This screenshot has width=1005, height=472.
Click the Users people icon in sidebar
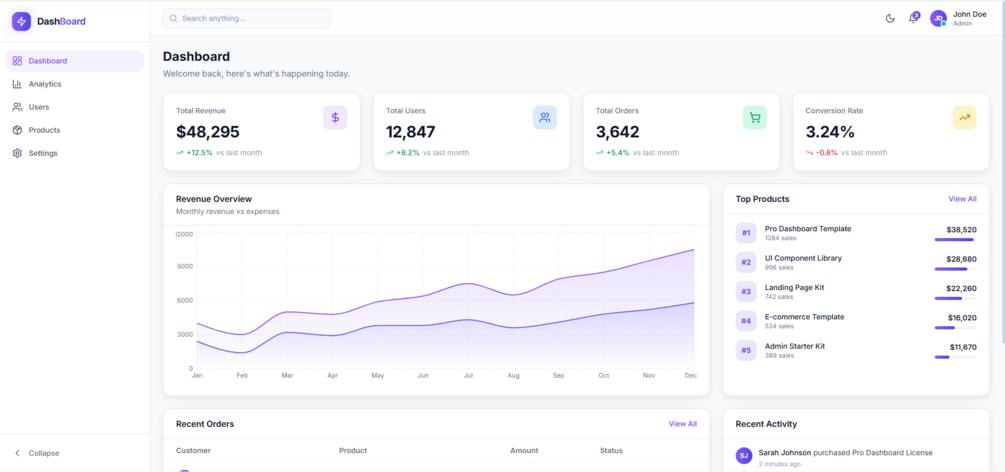click(x=17, y=107)
